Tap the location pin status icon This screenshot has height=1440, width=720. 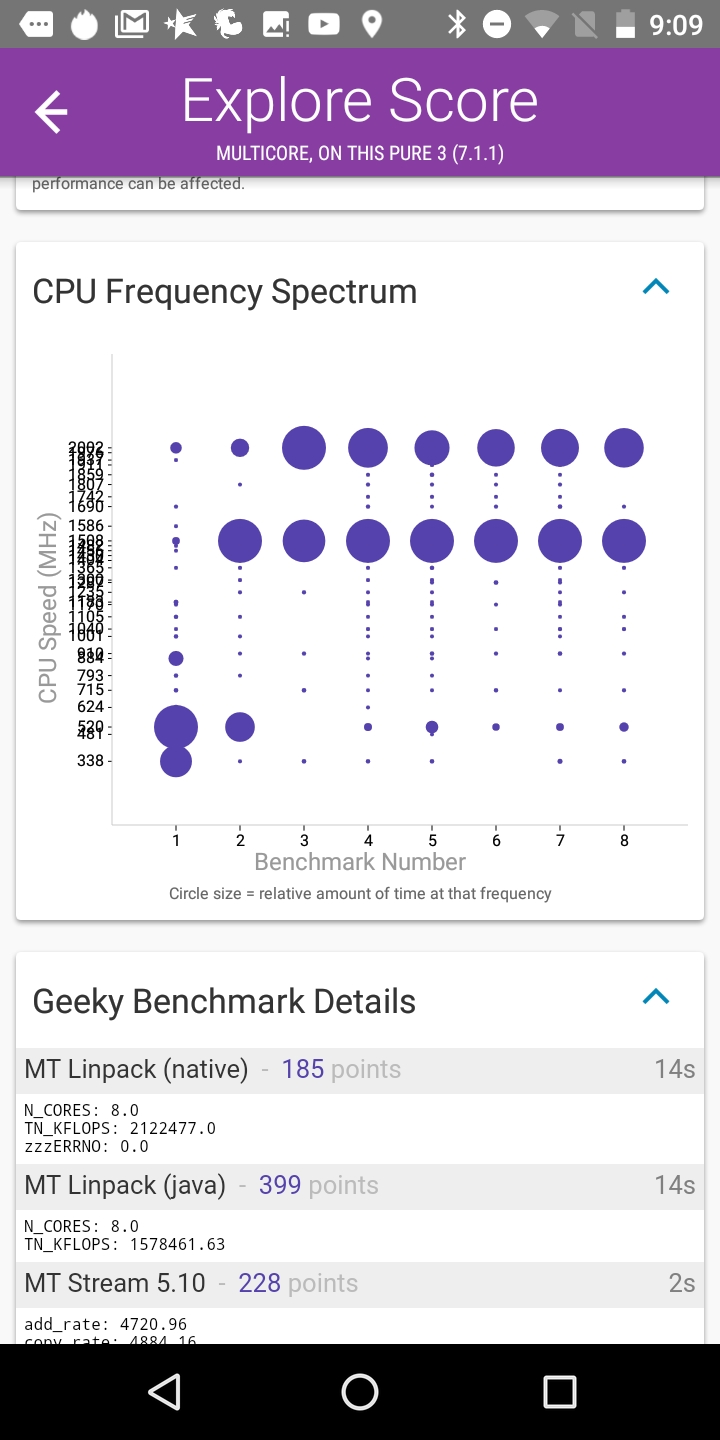(x=371, y=24)
